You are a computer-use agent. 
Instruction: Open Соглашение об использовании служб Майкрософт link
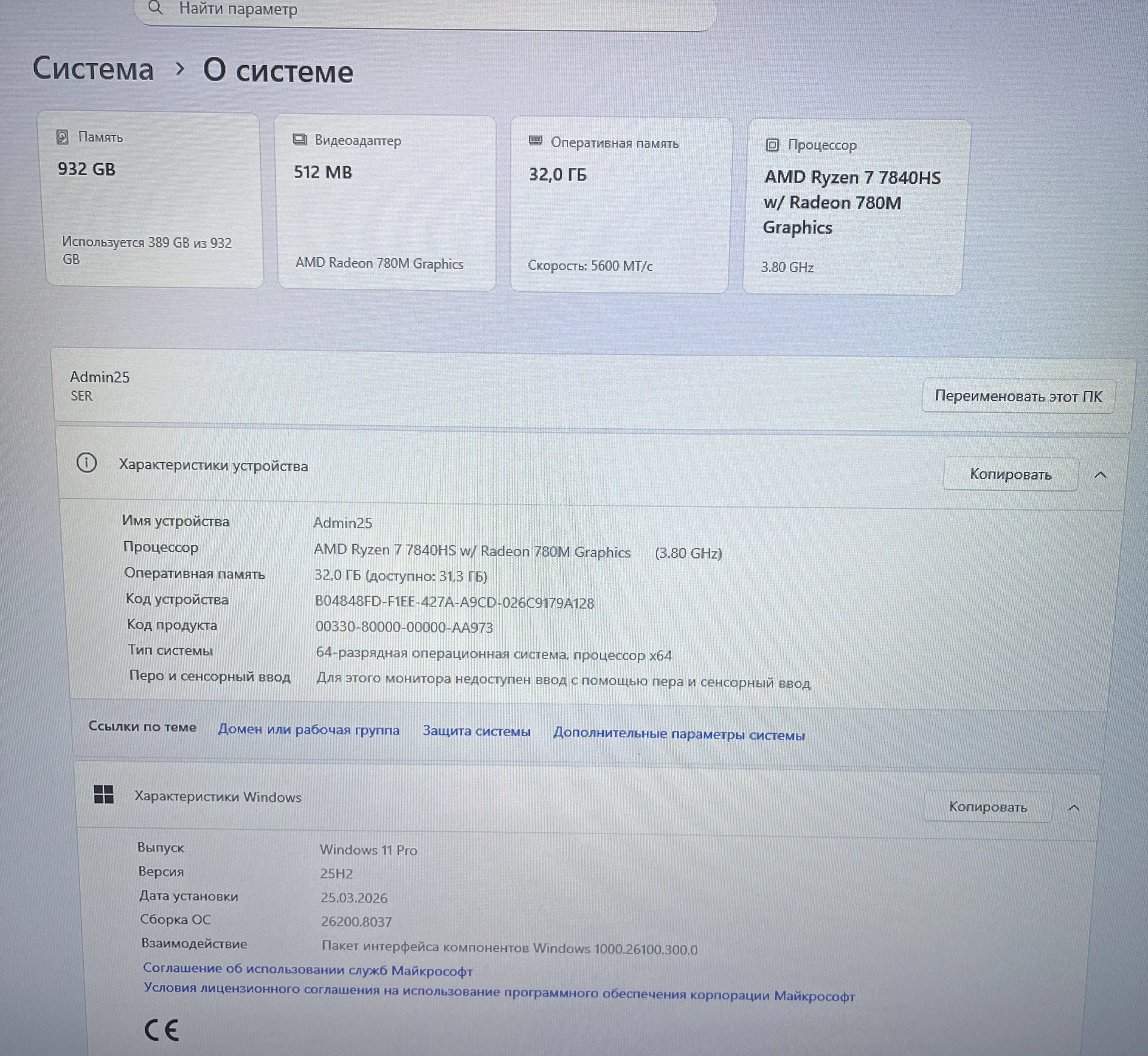[308, 969]
